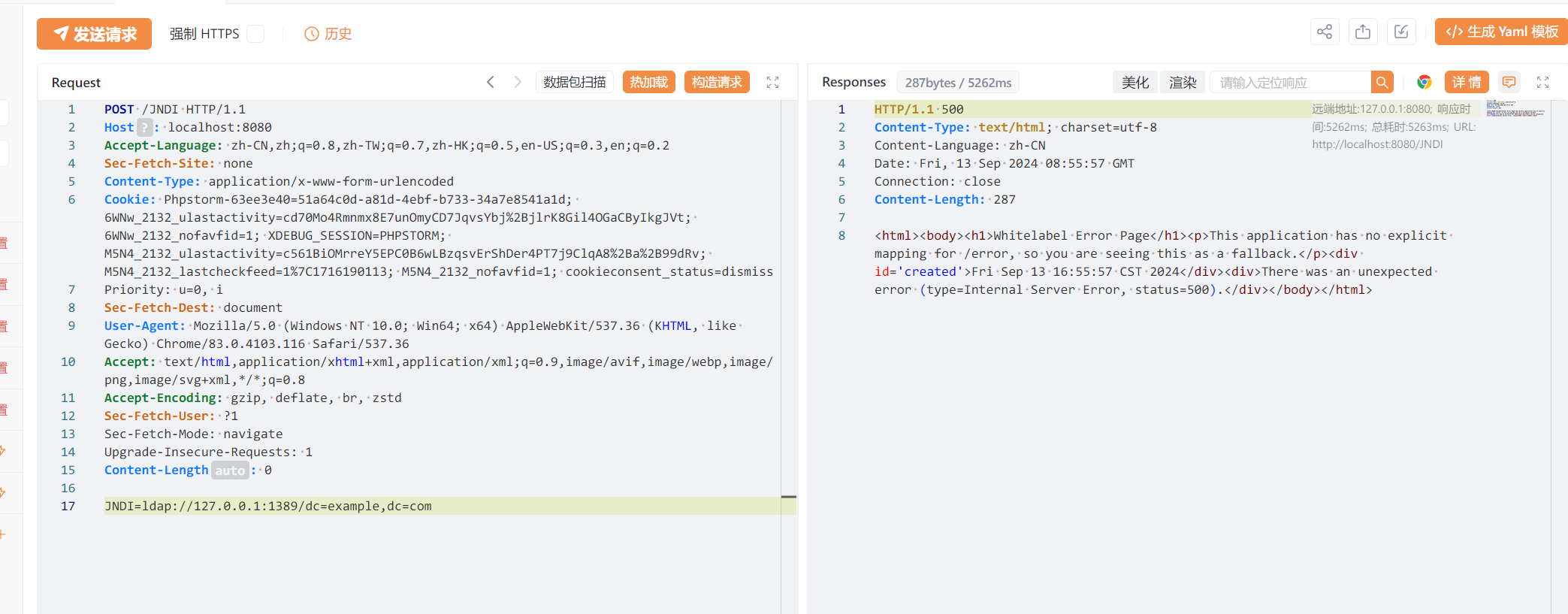Viewport: 1568px width, 614px height.
Task: Open the 历史 history list
Action: click(x=328, y=34)
